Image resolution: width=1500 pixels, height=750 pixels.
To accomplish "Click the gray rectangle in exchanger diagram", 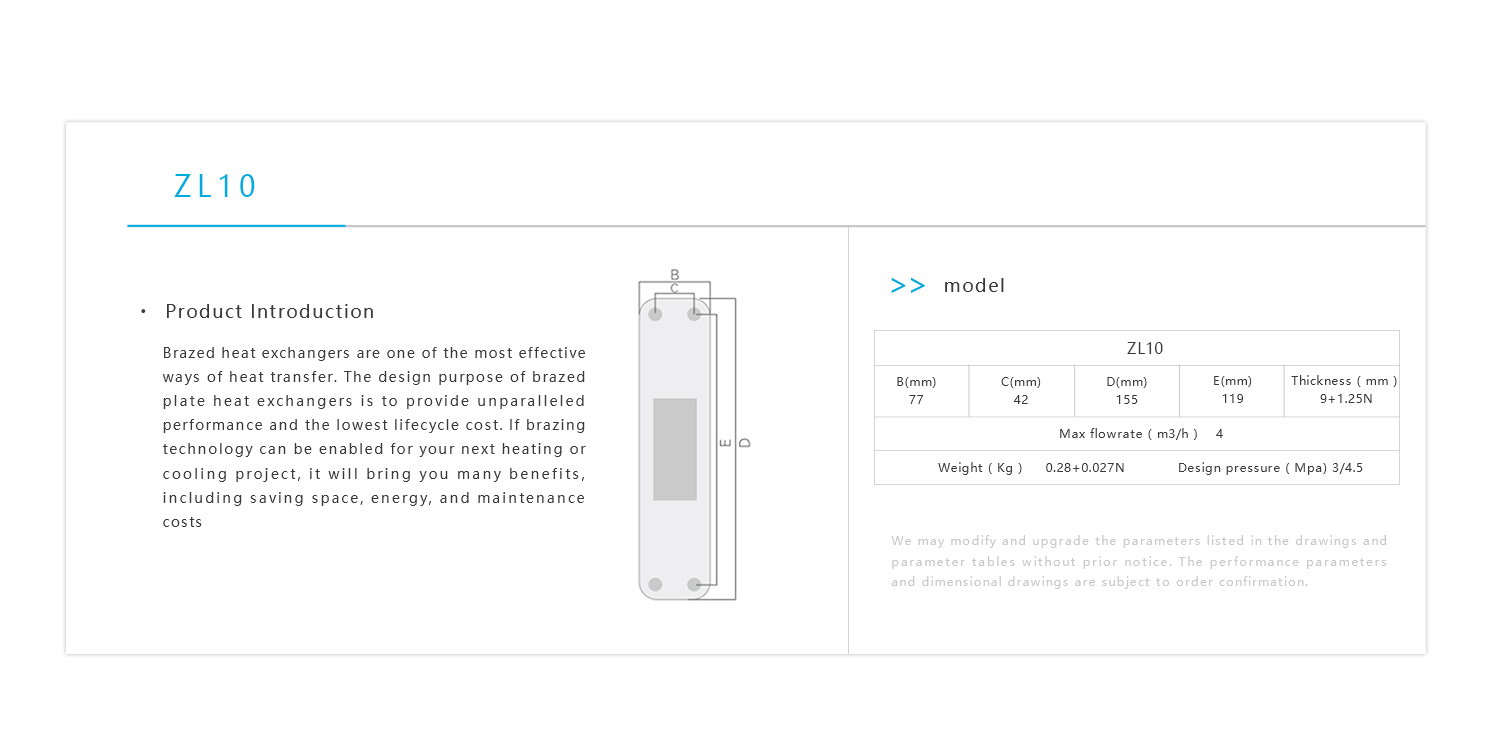I will (x=675, y=449).
